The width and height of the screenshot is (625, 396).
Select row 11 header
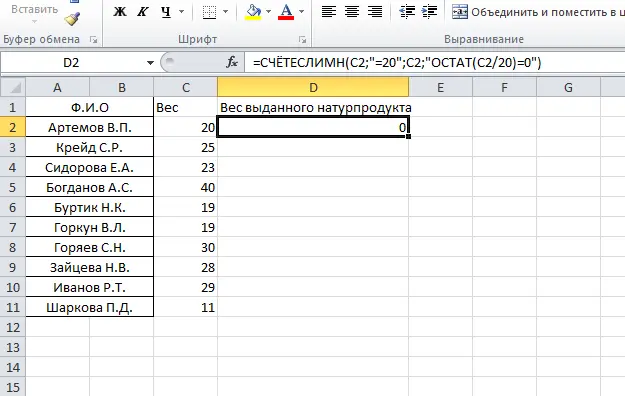pos(13,307)
